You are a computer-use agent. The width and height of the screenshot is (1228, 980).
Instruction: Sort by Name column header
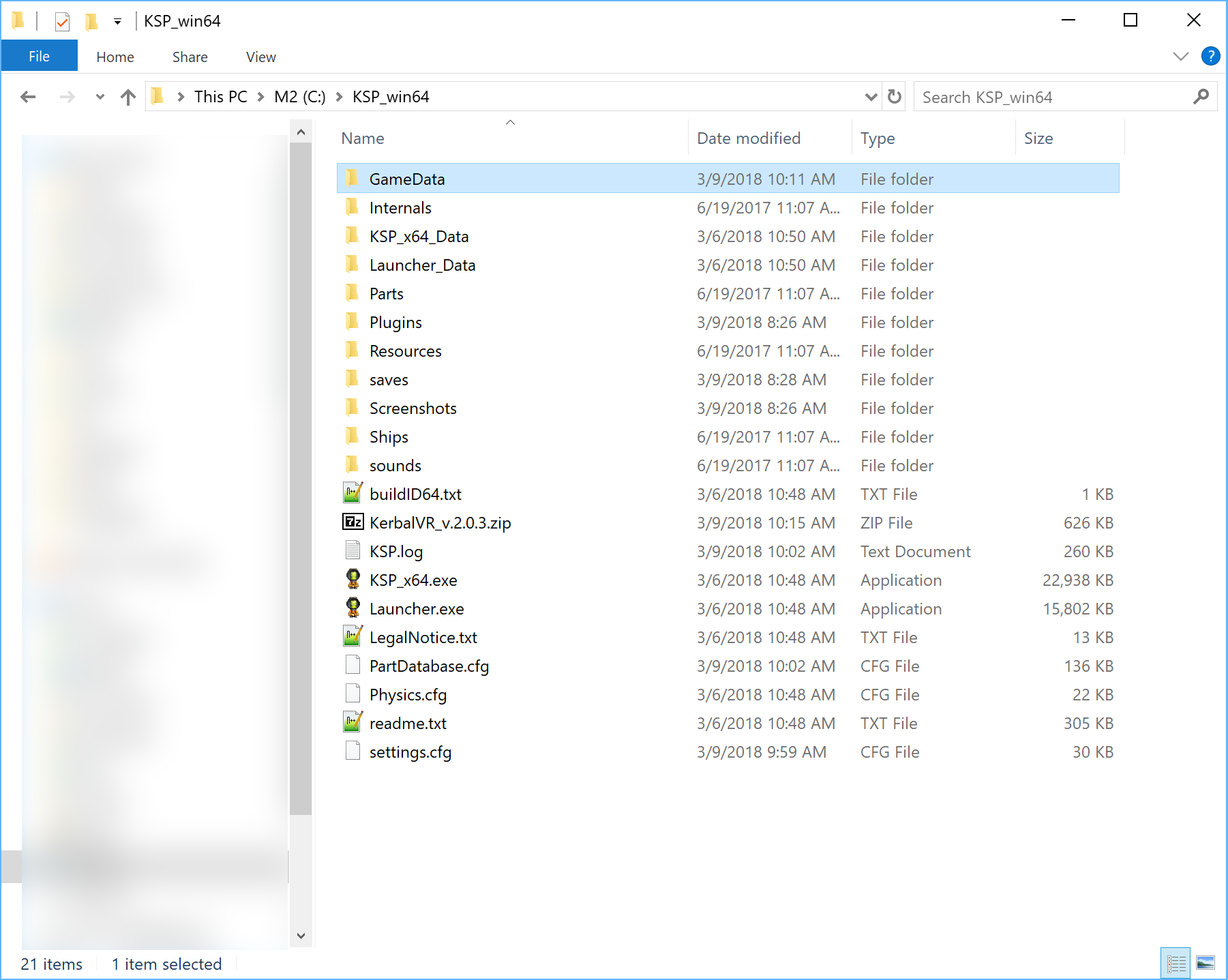511,138
